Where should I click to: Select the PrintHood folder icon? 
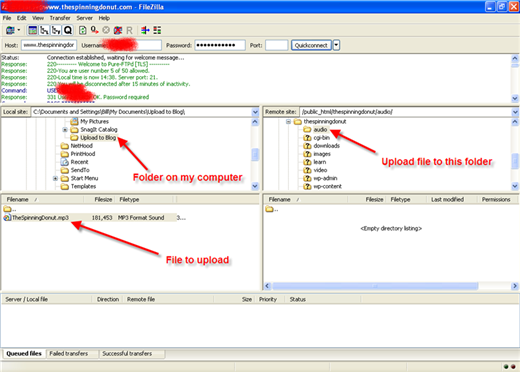click(x=64, y=154)
